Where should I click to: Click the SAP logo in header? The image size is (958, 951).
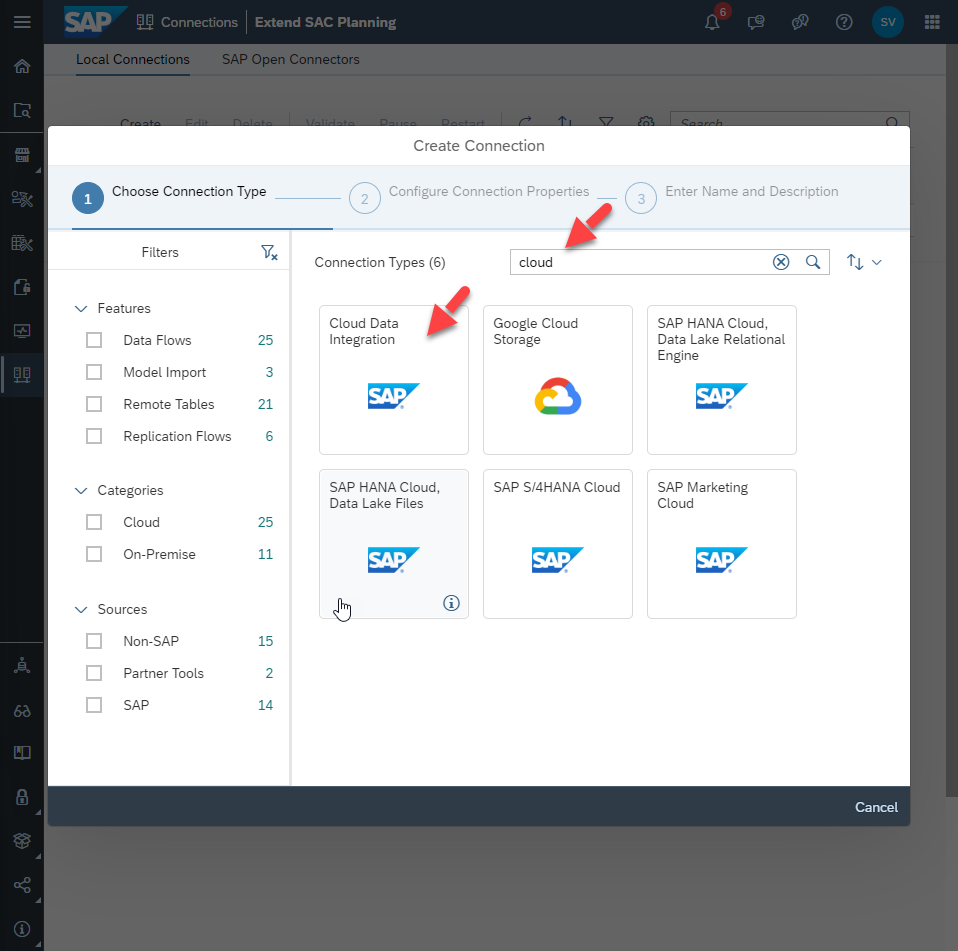pyautogui.click(x=95, y=21)
